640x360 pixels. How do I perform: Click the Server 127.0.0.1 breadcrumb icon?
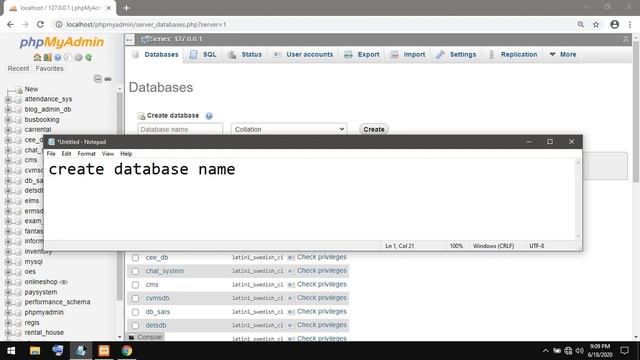click(145, 39)
